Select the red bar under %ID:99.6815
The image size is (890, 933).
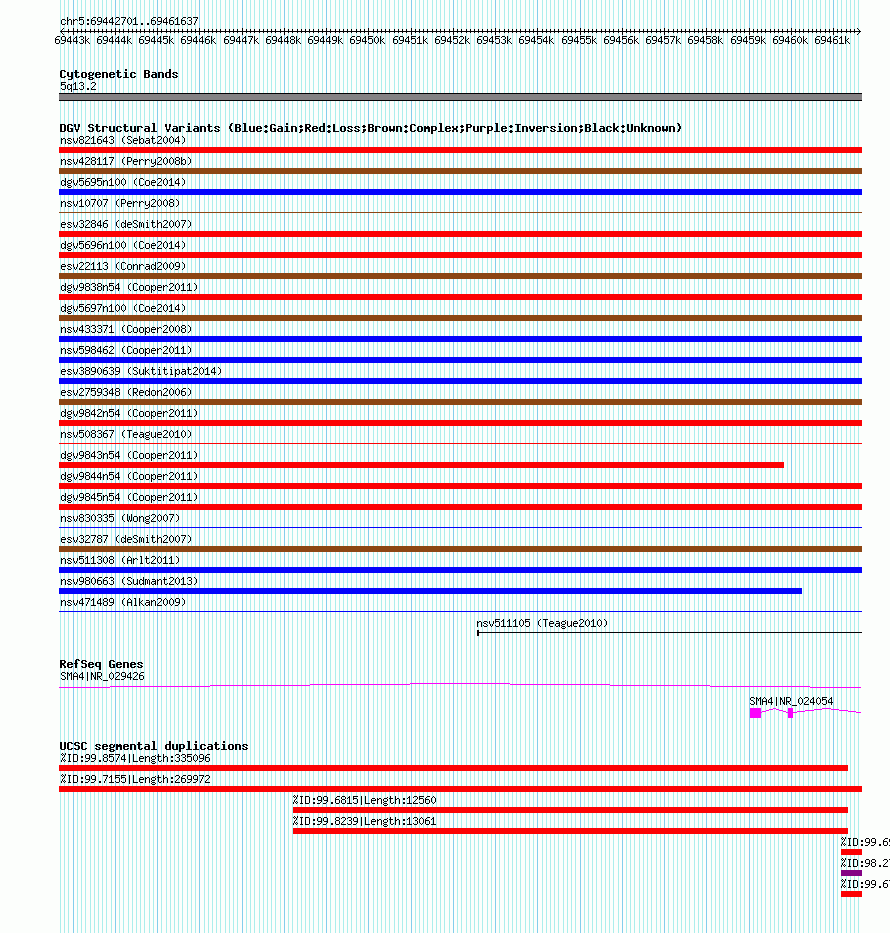570,810
